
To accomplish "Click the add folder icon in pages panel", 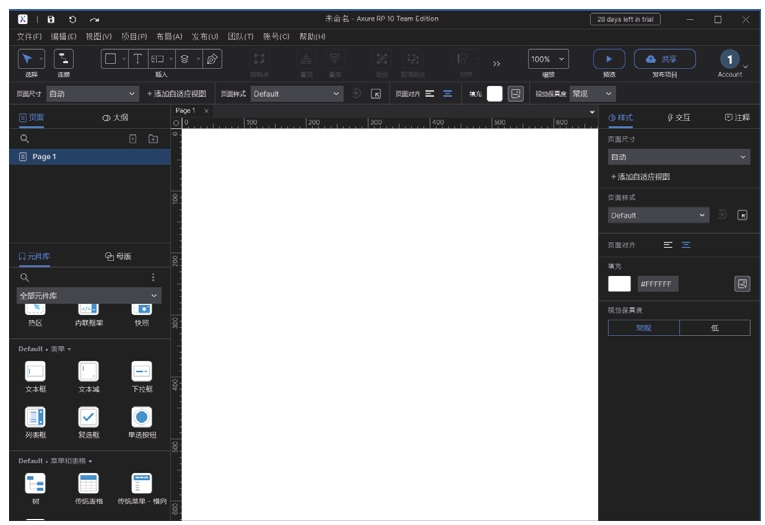I will 153,138.
